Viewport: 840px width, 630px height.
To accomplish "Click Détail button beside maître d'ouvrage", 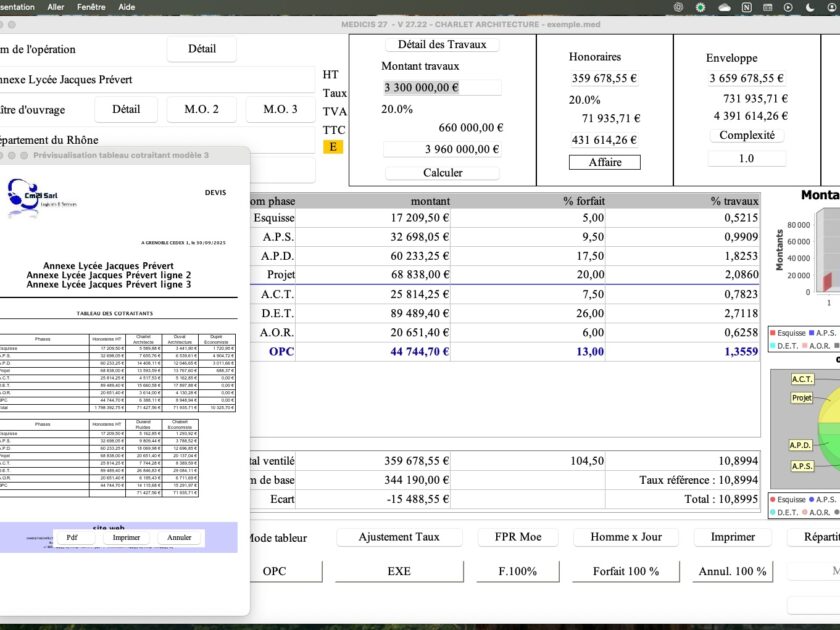I will point(126,109).
